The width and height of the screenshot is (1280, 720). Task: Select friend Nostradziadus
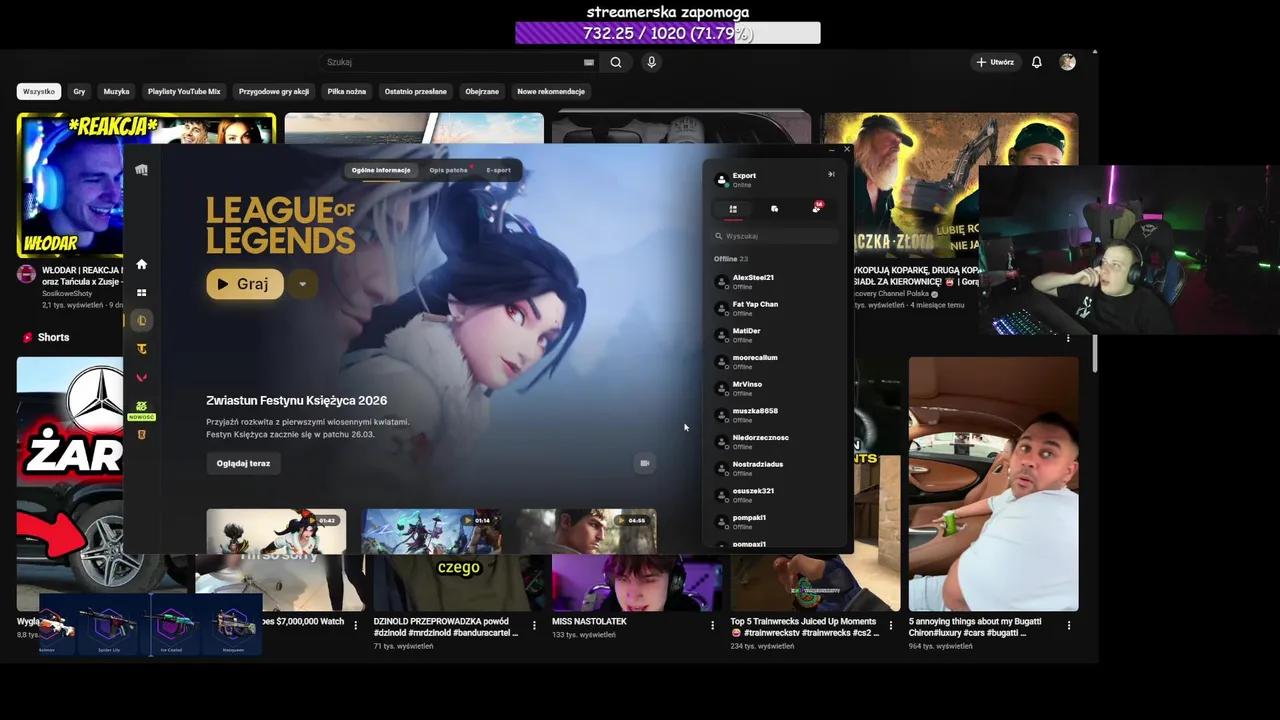tap(776, 468)
